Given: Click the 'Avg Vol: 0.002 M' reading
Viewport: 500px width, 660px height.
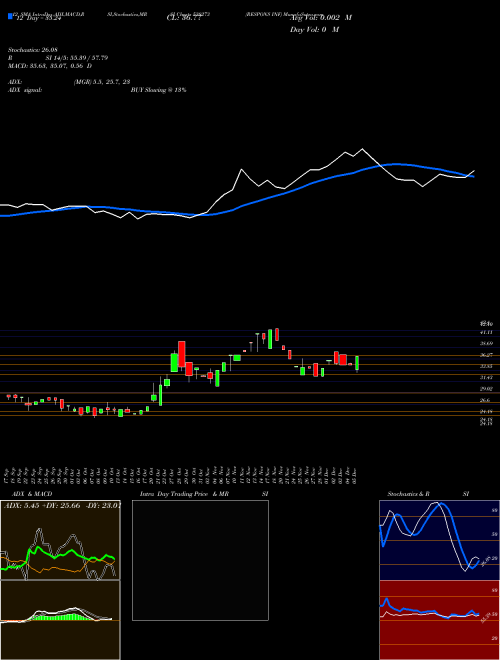Looking at the screenshot, I should [321, 18].
